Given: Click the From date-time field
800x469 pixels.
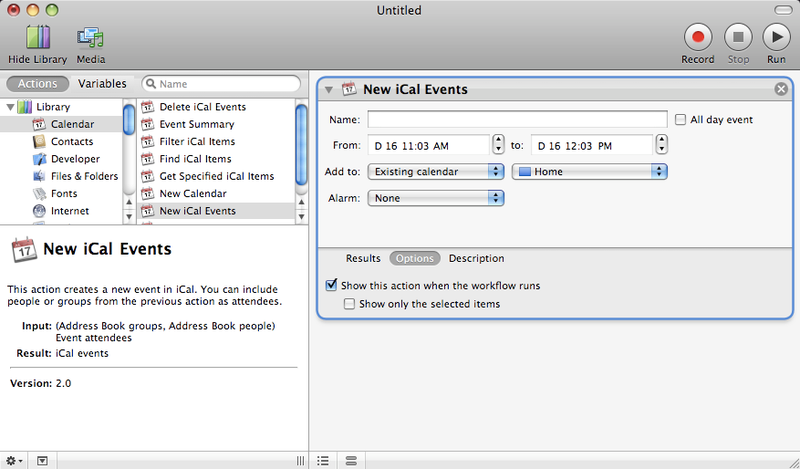Looking at the screenshot, I should 429,145.
